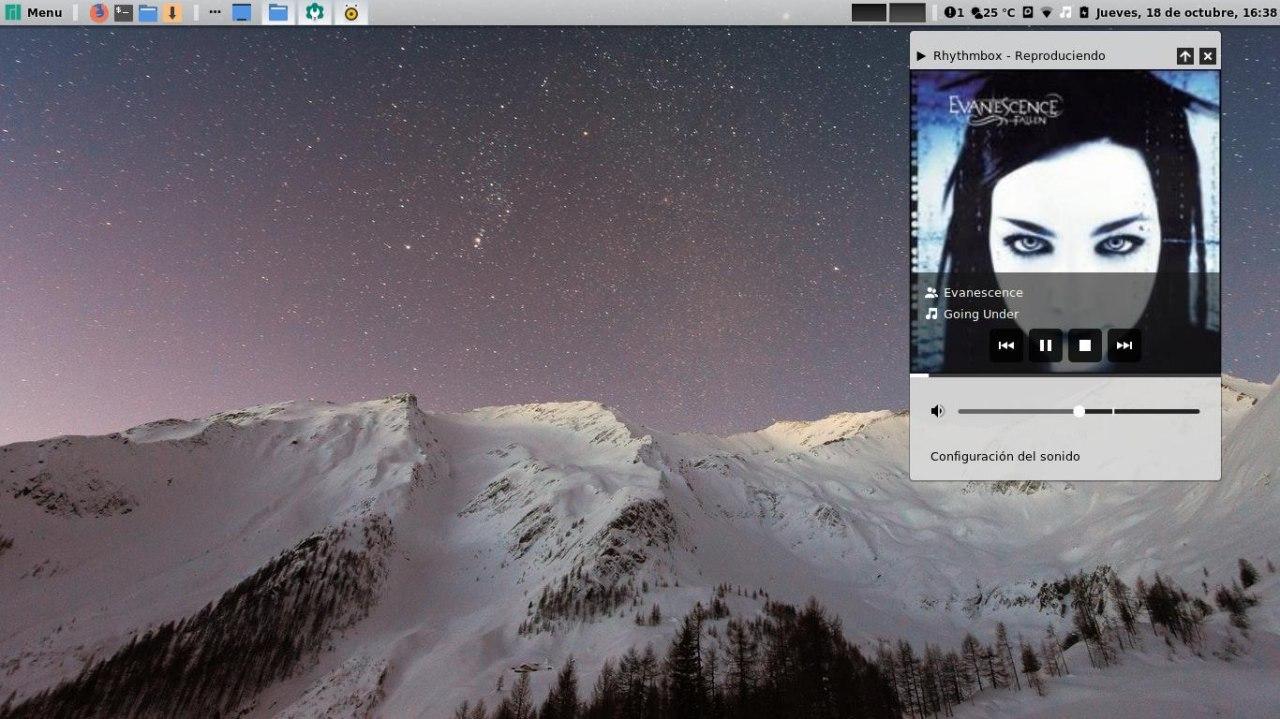Image resolution: width=1280 pixels, height=719 pixels.
Task: Switch to the first workspace
Action: (x=869, y=13)
